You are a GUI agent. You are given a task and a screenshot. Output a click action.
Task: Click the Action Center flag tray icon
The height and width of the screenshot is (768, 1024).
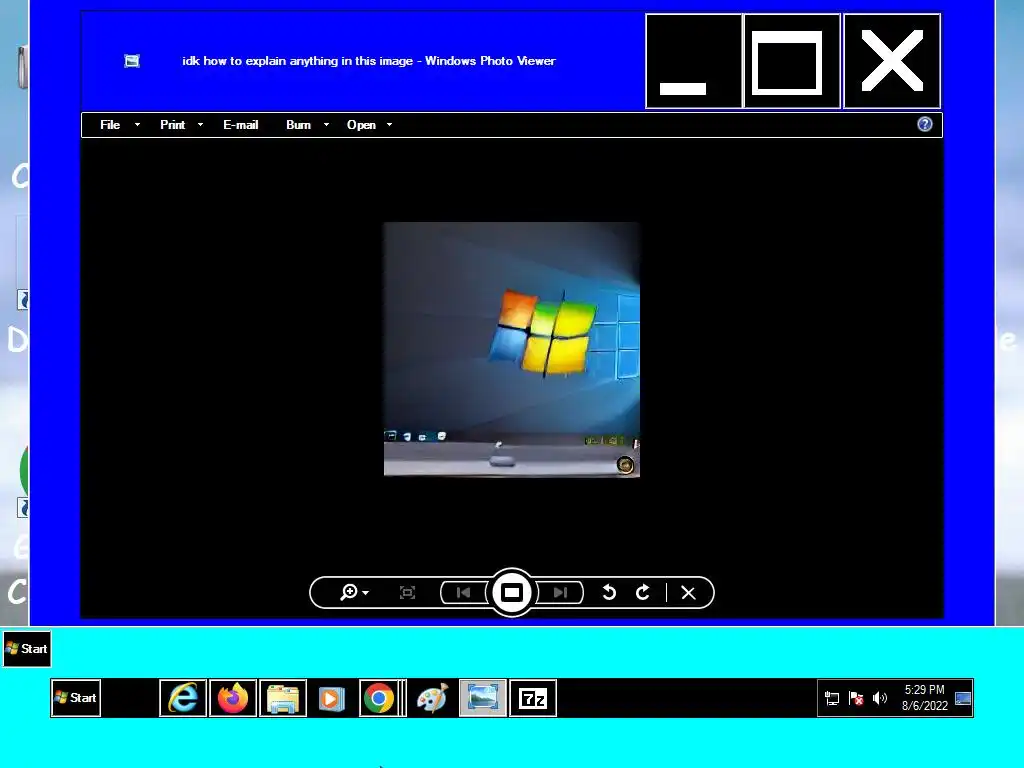coord(856,698)
